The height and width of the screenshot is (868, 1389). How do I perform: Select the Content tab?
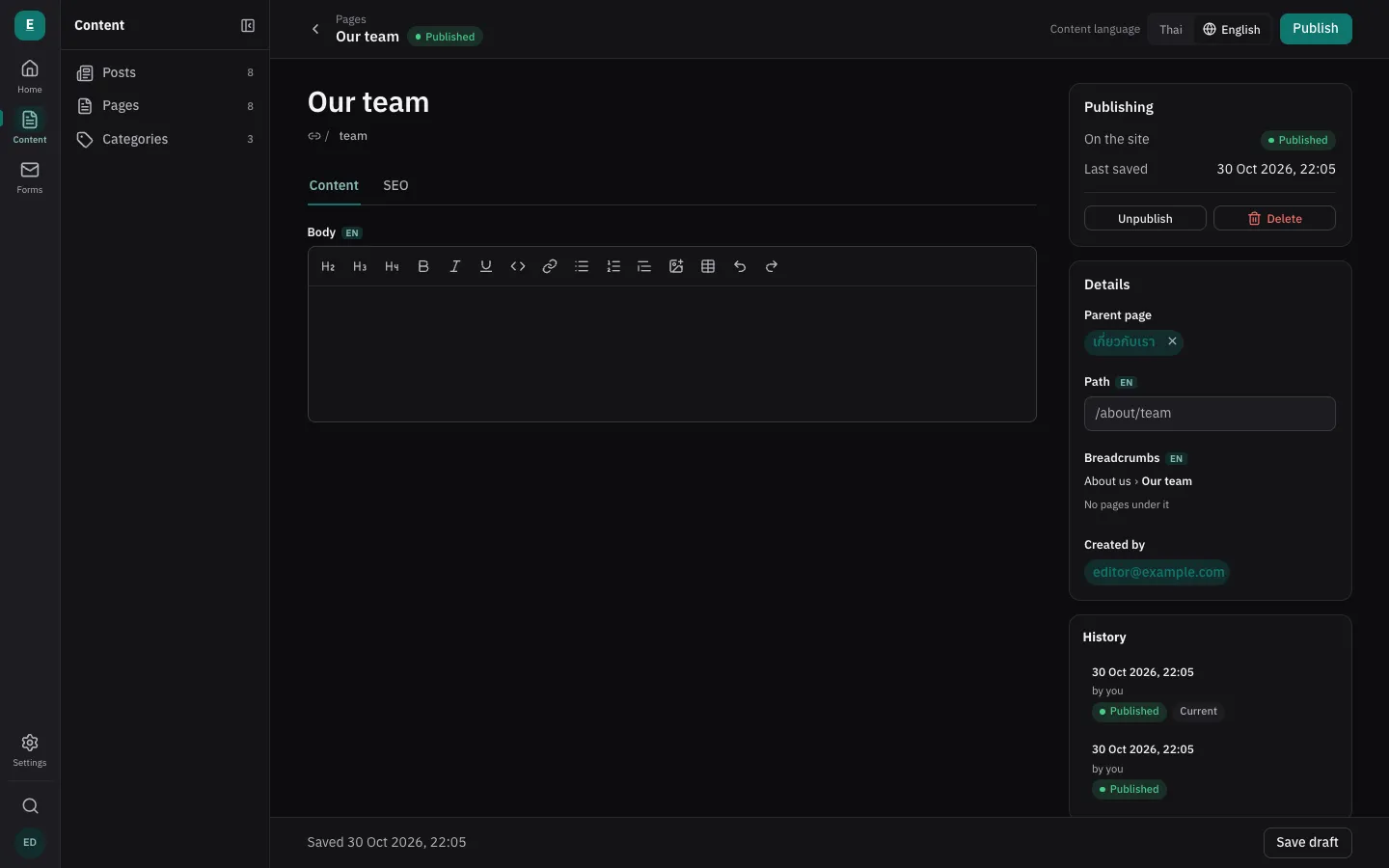point(334,185)
